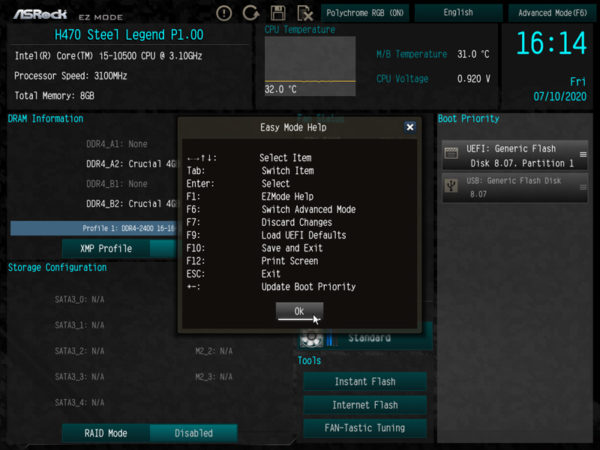This screenshot has height=450, width=600.
Task: Click SATA3_2: N/A storage entry
Action: tap(79, 351)
